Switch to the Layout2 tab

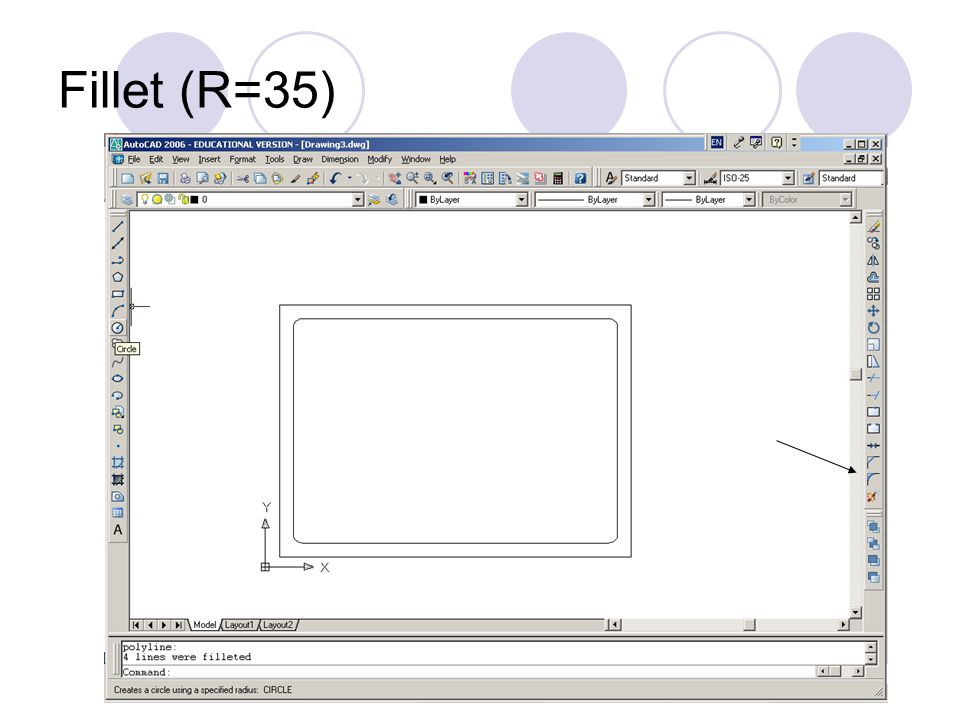[x=278, y=624]
